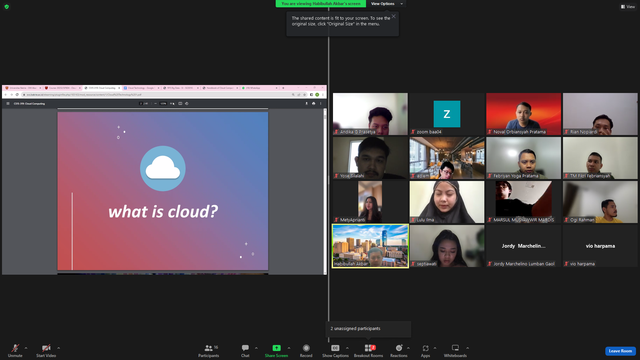The width and height of the screenshot is (640, 360).
Task: Select Rian Nopiardi's video tile
Action: point(600,114)
